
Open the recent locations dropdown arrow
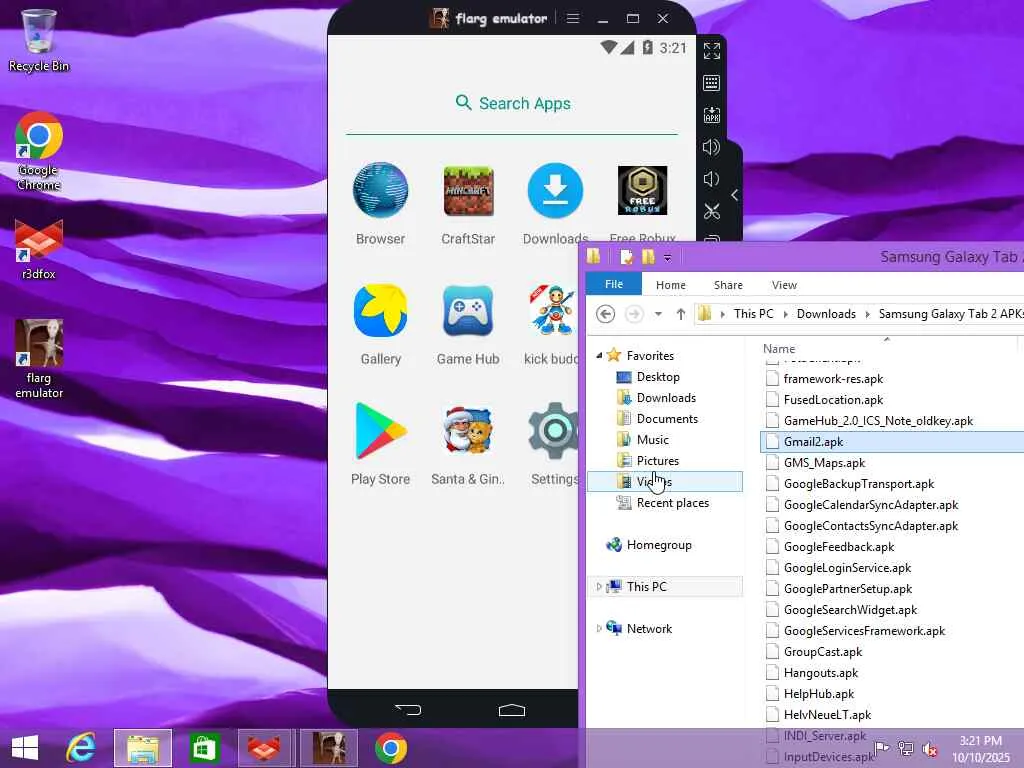click(x=658, y=314)
